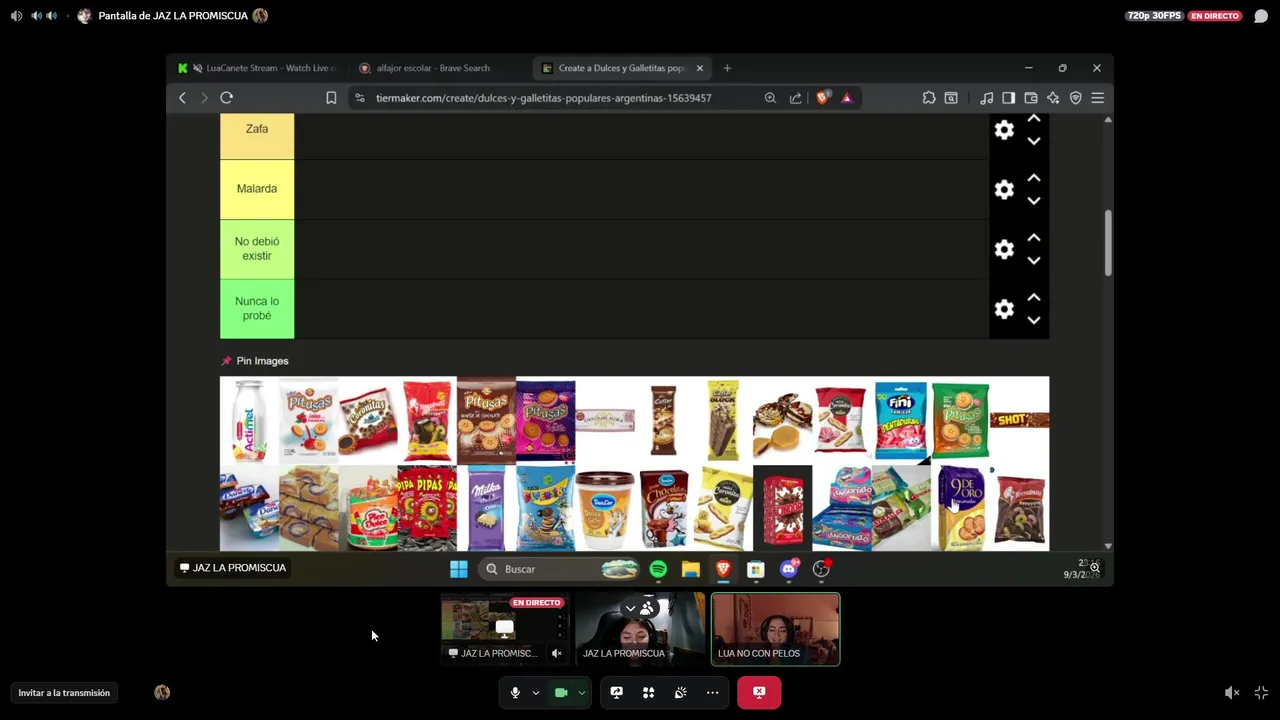Open Brave Rewards triangle icon
The width and height of the screenshot is (1280, 720).
click(847, 98)
